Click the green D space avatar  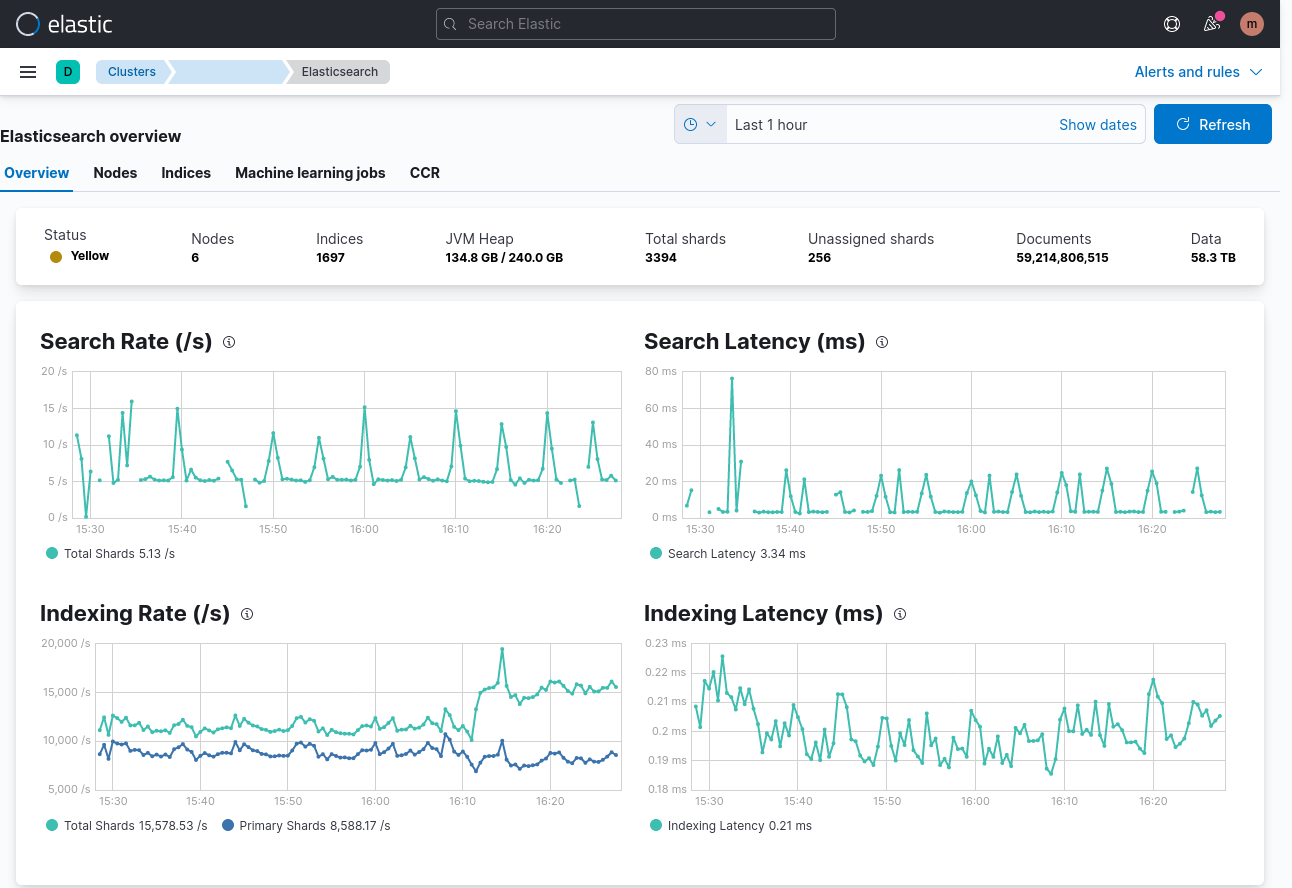point(68,72)
